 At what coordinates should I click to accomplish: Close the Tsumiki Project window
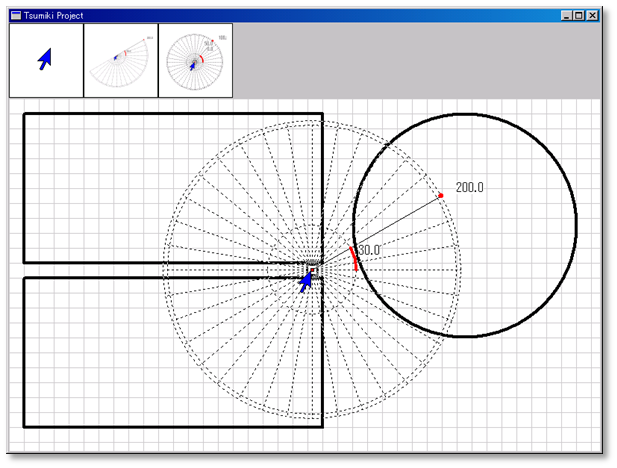(594, 16)
